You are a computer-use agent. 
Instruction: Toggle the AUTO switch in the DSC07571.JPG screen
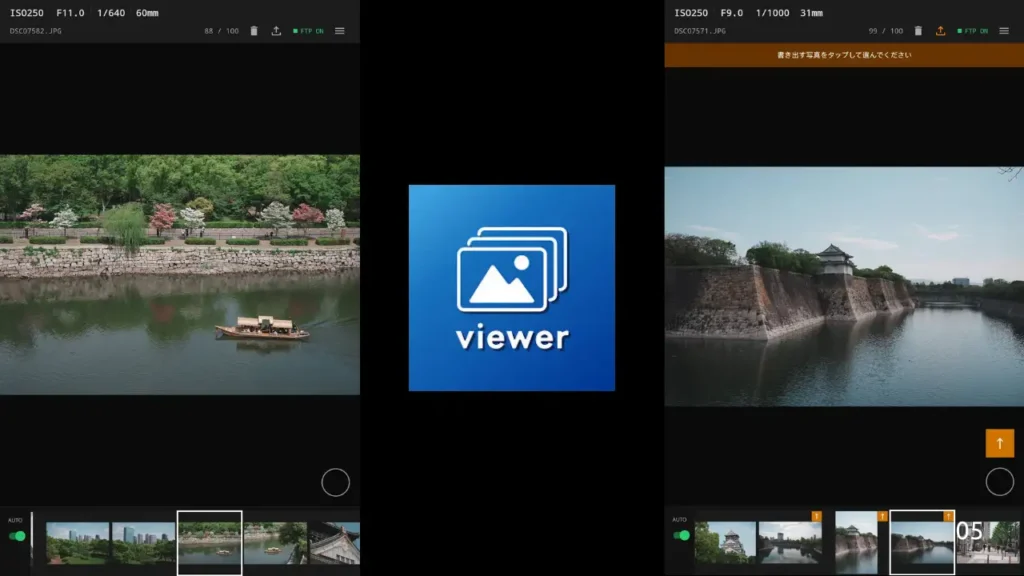[681, 536]
